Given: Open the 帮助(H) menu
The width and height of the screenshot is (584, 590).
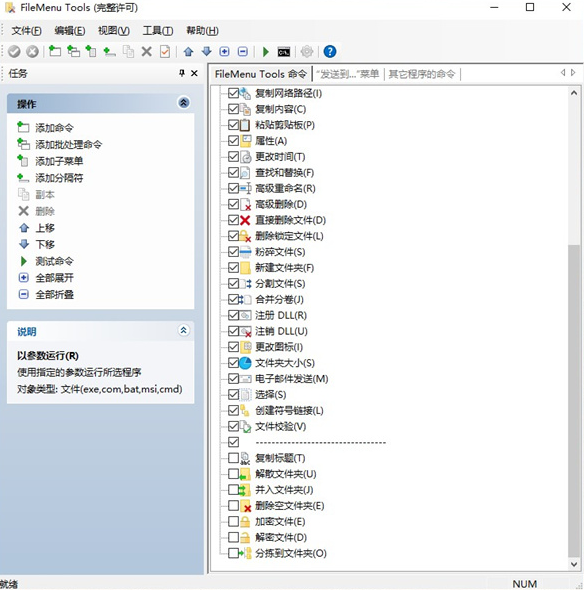Looking at the screenshot, I should point(202,30).
